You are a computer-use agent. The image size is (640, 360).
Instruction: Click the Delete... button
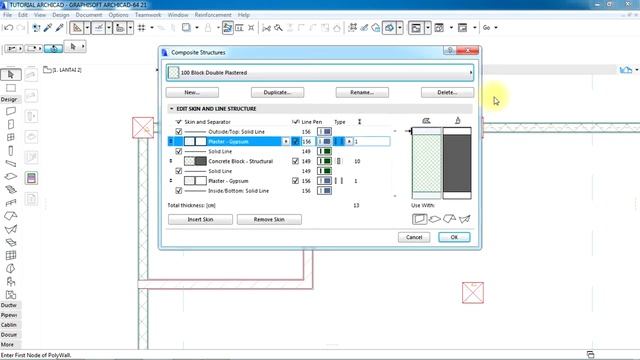(x=447, y=93)
